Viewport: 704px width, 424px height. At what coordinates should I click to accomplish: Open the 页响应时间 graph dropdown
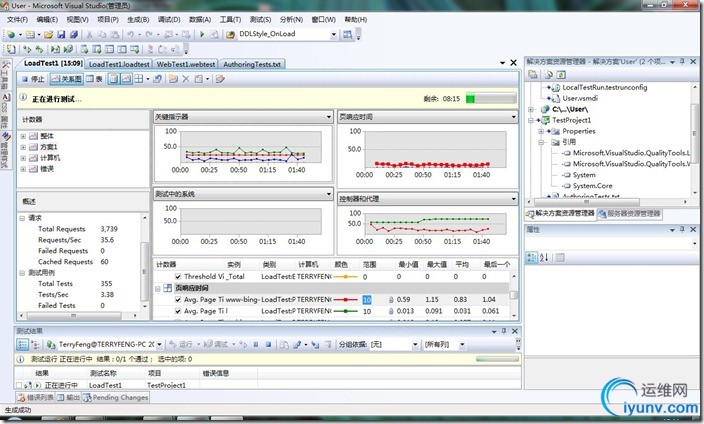(513, 117)
